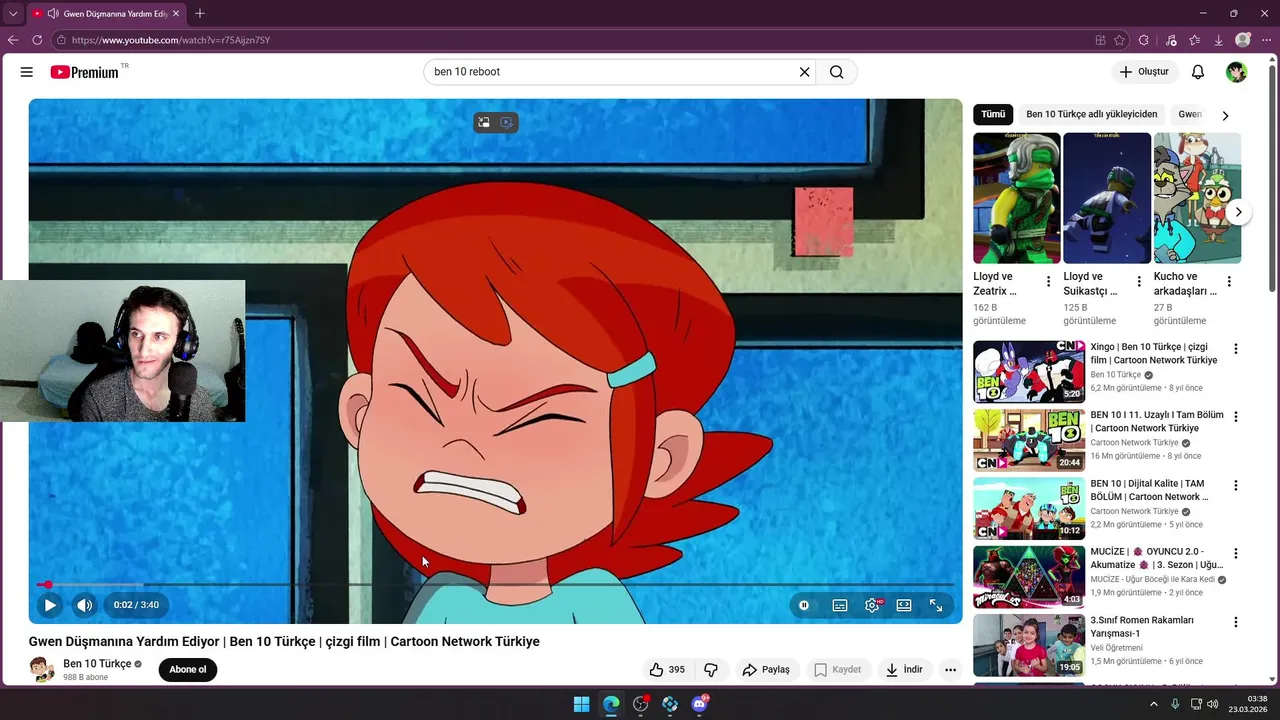Open 'BEN 10 I 11. Uzaylı' video thumbnail
Viewport: 1280px width, 720px height.
pyautogui.click(x=1029, y=440)
